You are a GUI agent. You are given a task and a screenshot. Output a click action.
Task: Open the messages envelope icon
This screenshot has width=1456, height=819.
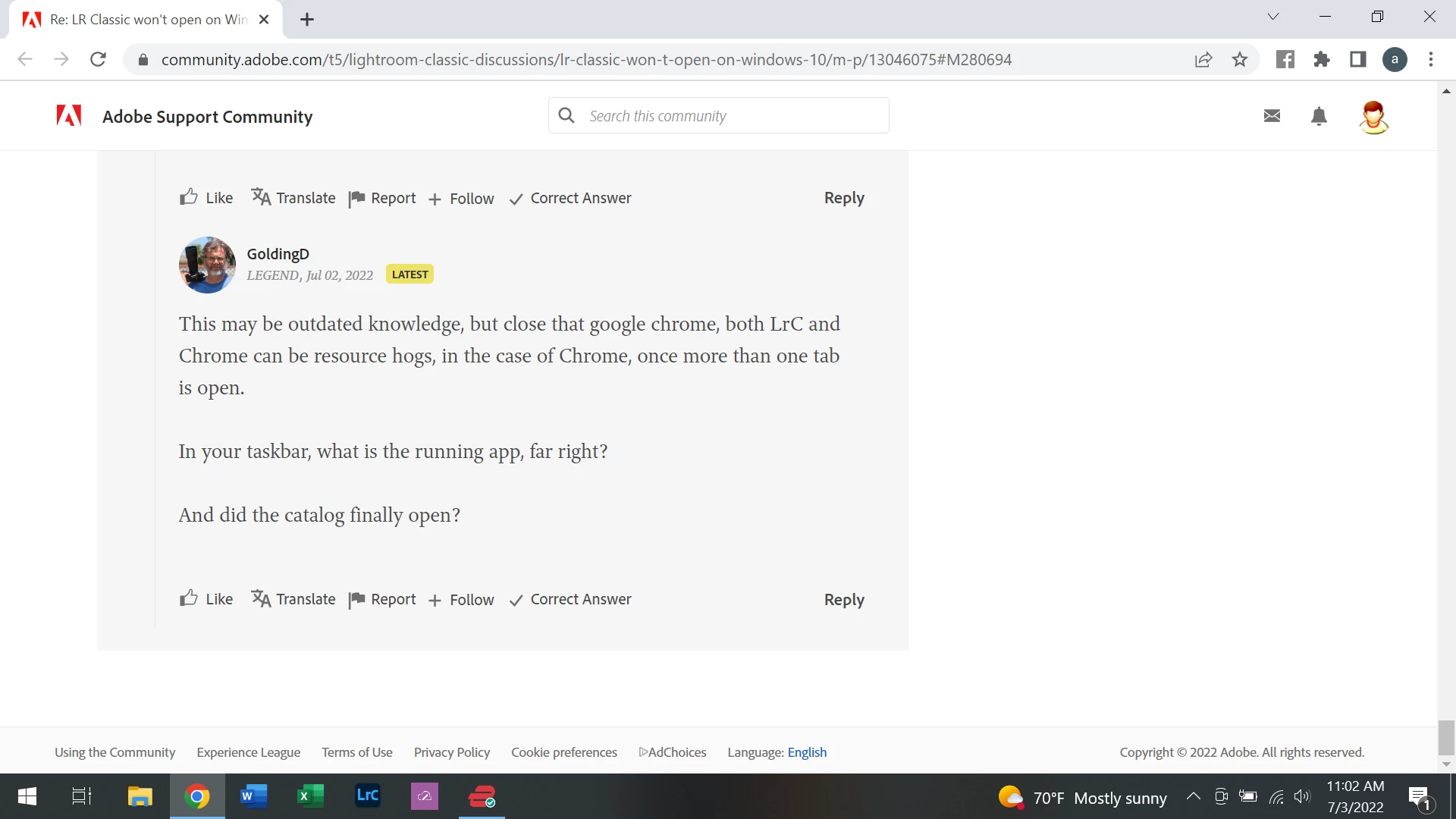point(1272,116)
